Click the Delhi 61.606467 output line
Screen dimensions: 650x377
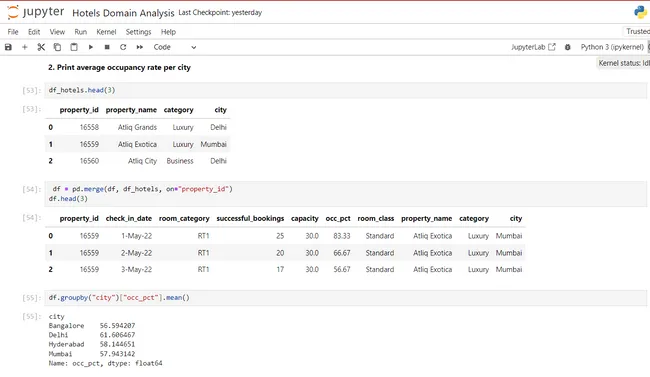pyautogui.click(x=92, y=335)
